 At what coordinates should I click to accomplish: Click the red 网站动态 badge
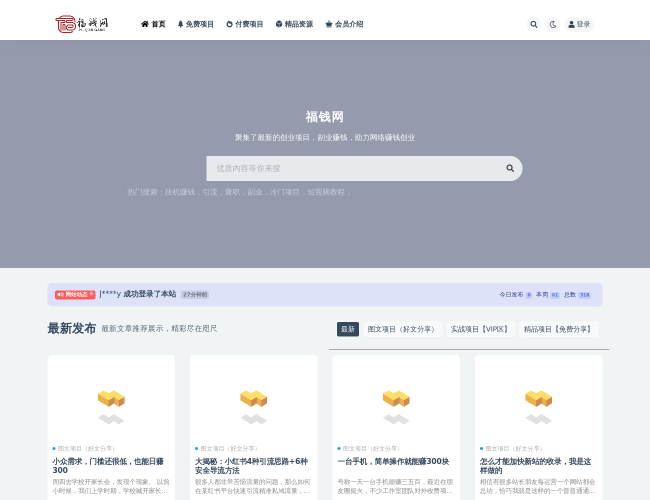tap(75, 295)
